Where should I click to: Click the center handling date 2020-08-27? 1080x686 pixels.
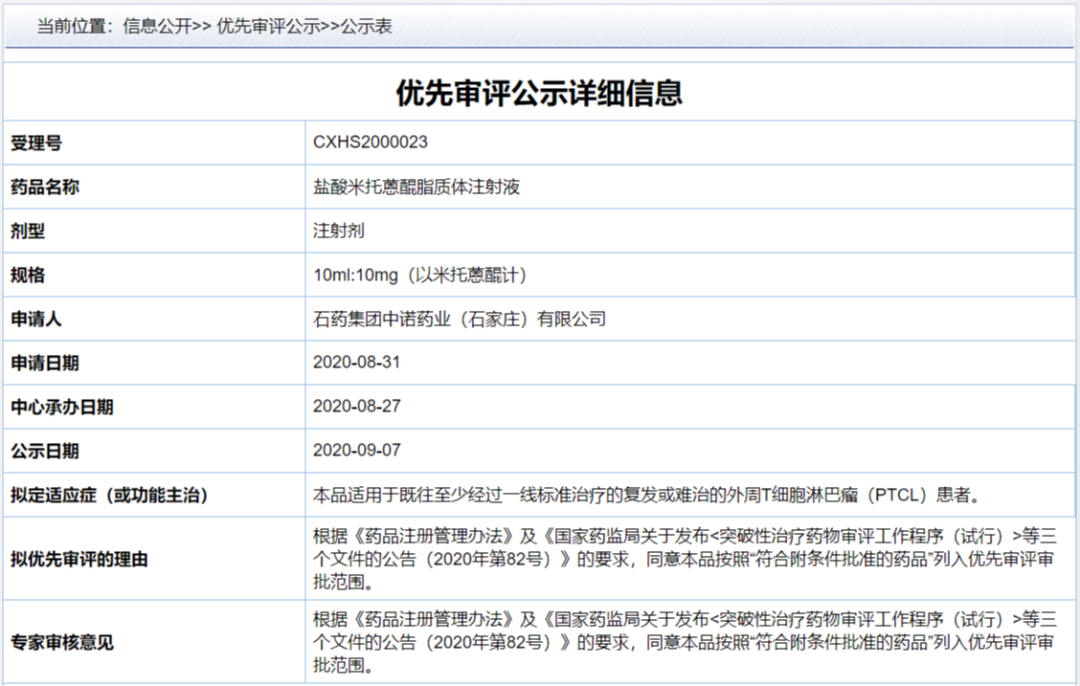pos(356,406)
